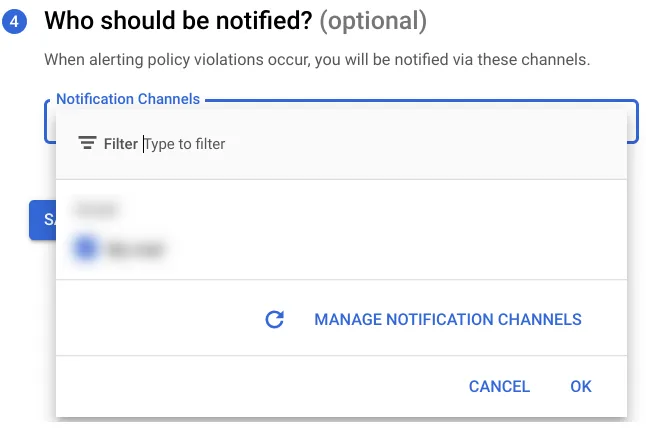
Task: Open Manage Notification Channels link
Action: [447, 320]
